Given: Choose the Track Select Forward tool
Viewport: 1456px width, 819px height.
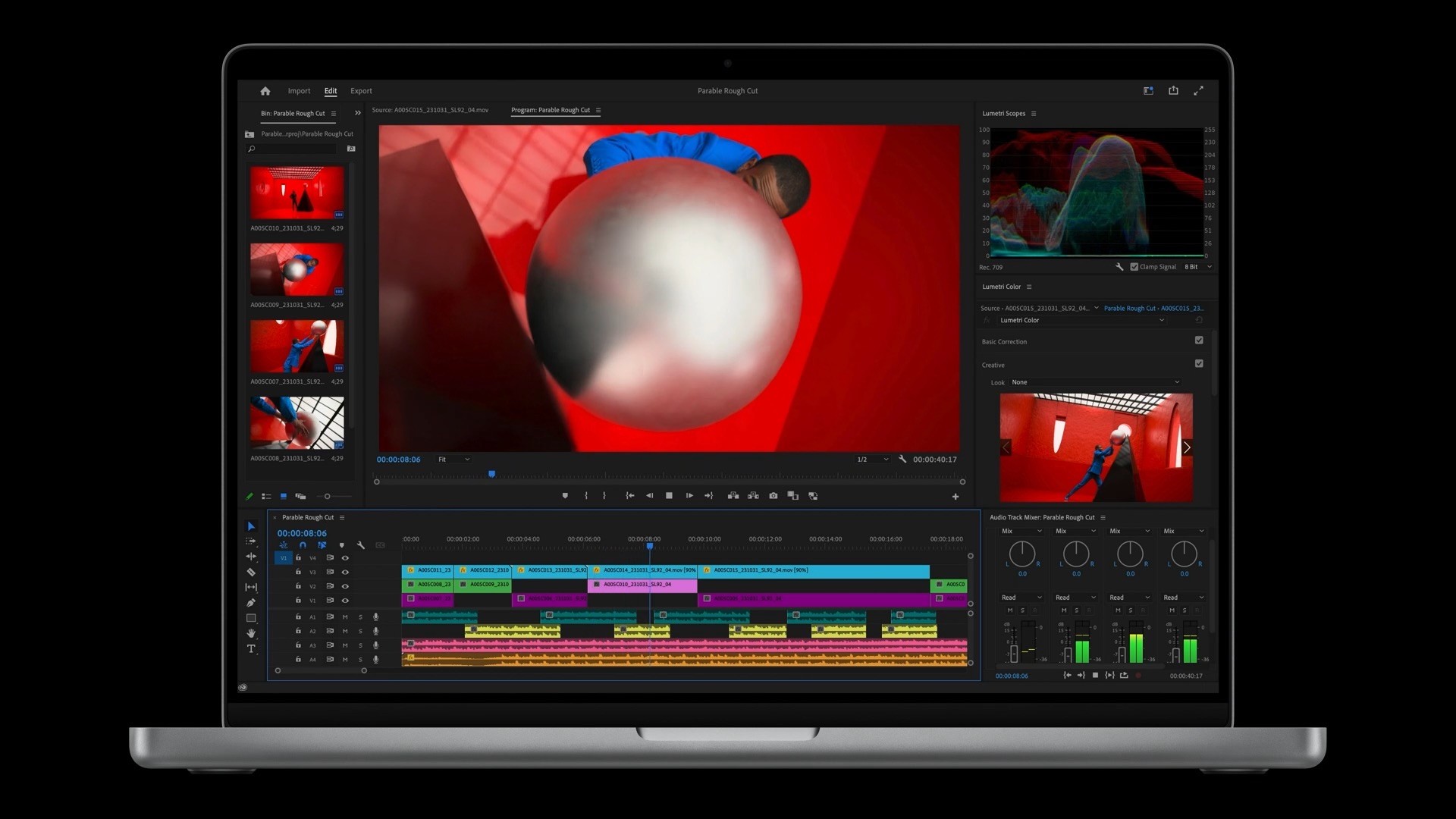Looking at the screenshot, I should [251, 541].
